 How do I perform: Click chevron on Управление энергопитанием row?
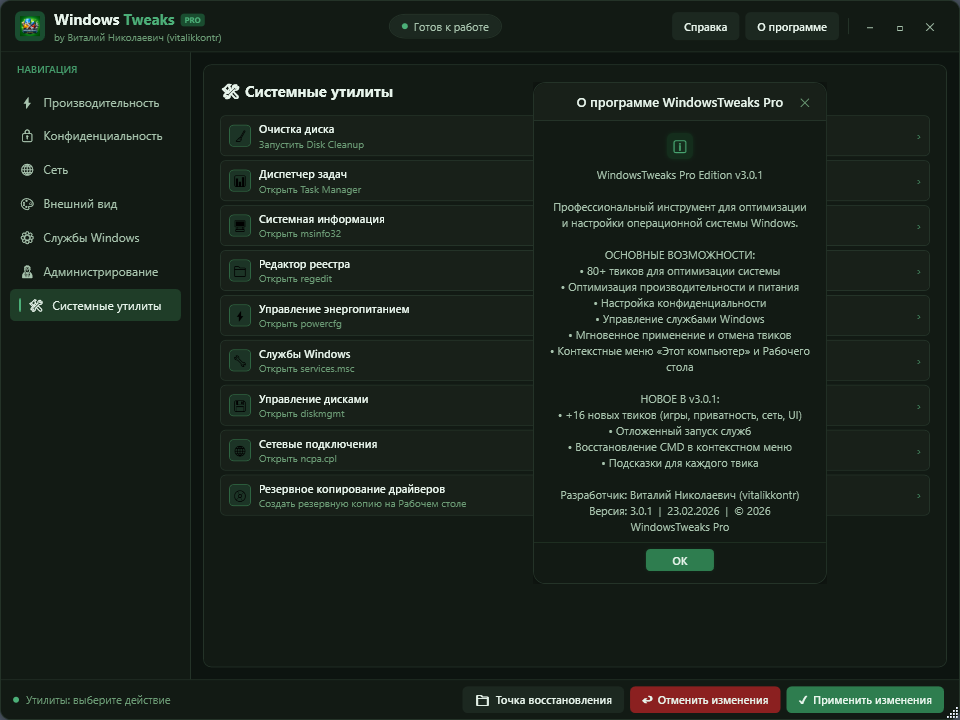tap(918, 317)
